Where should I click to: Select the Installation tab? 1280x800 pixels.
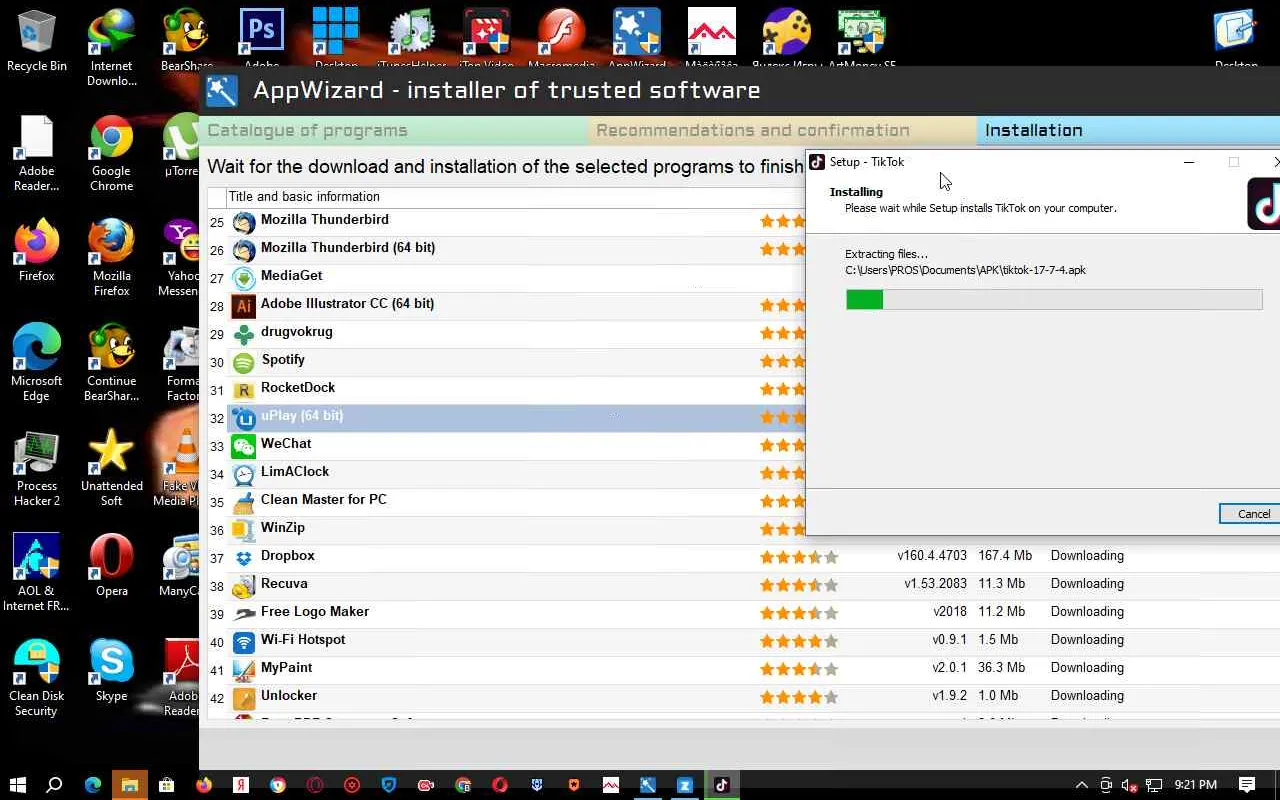click(1128, 131)
